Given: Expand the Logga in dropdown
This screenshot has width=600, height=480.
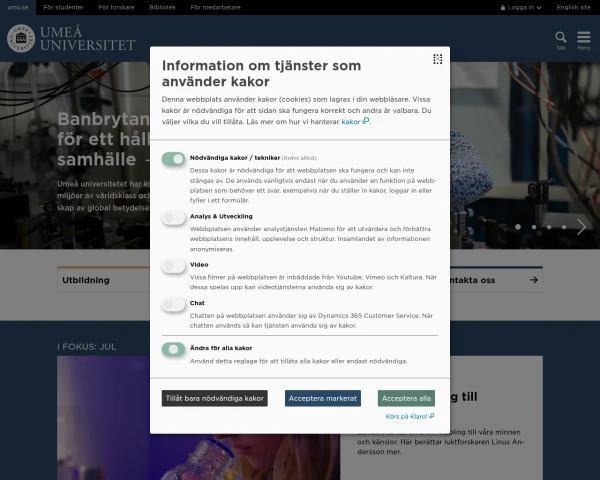Looking at the screenshot, I should point(521,8).
